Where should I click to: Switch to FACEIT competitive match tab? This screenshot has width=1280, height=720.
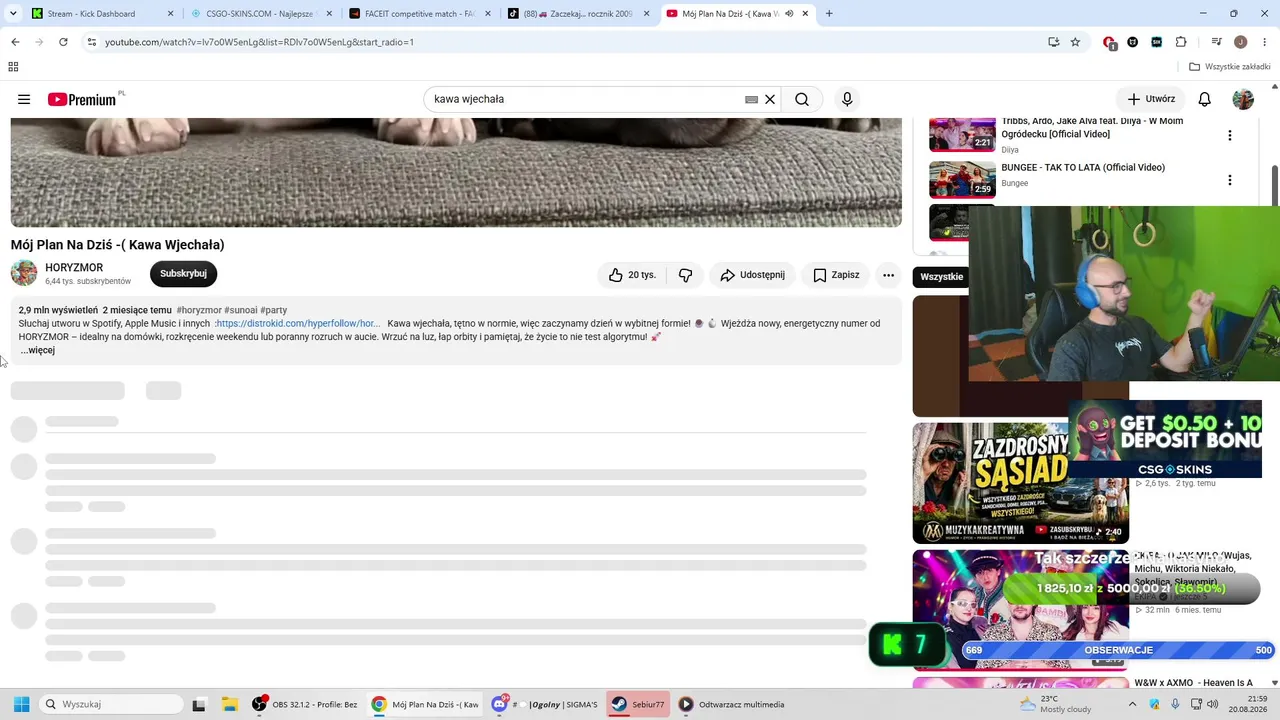420,14
